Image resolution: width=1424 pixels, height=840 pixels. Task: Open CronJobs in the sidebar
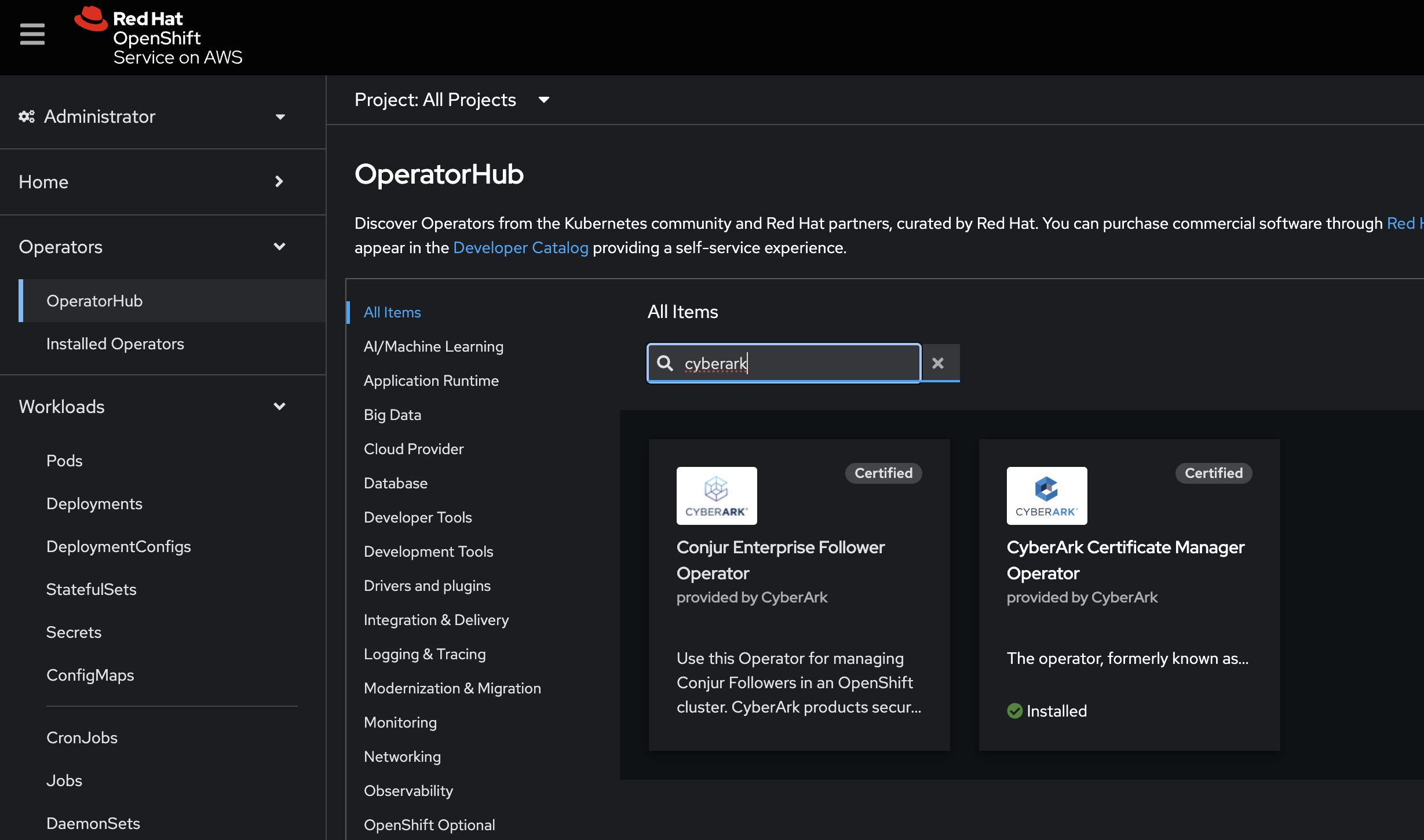point(82,737)
